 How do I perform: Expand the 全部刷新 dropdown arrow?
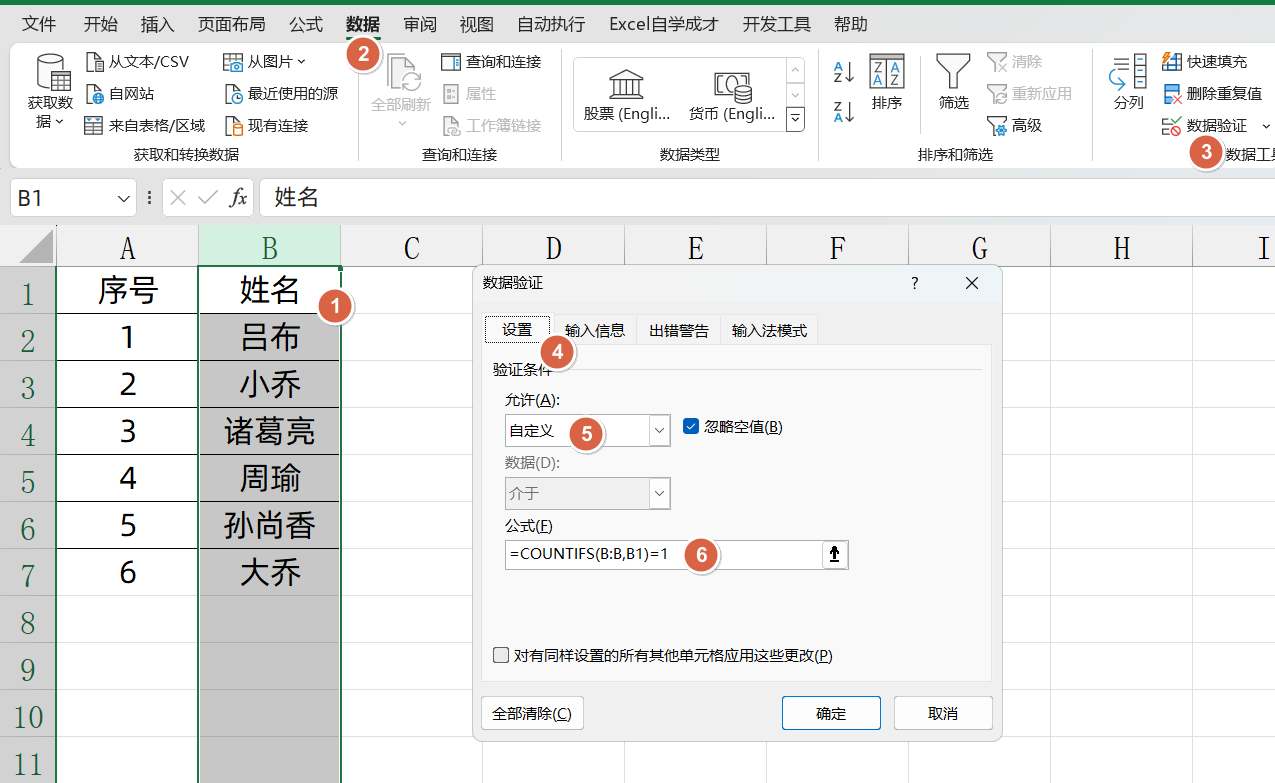tap(401, 124)
